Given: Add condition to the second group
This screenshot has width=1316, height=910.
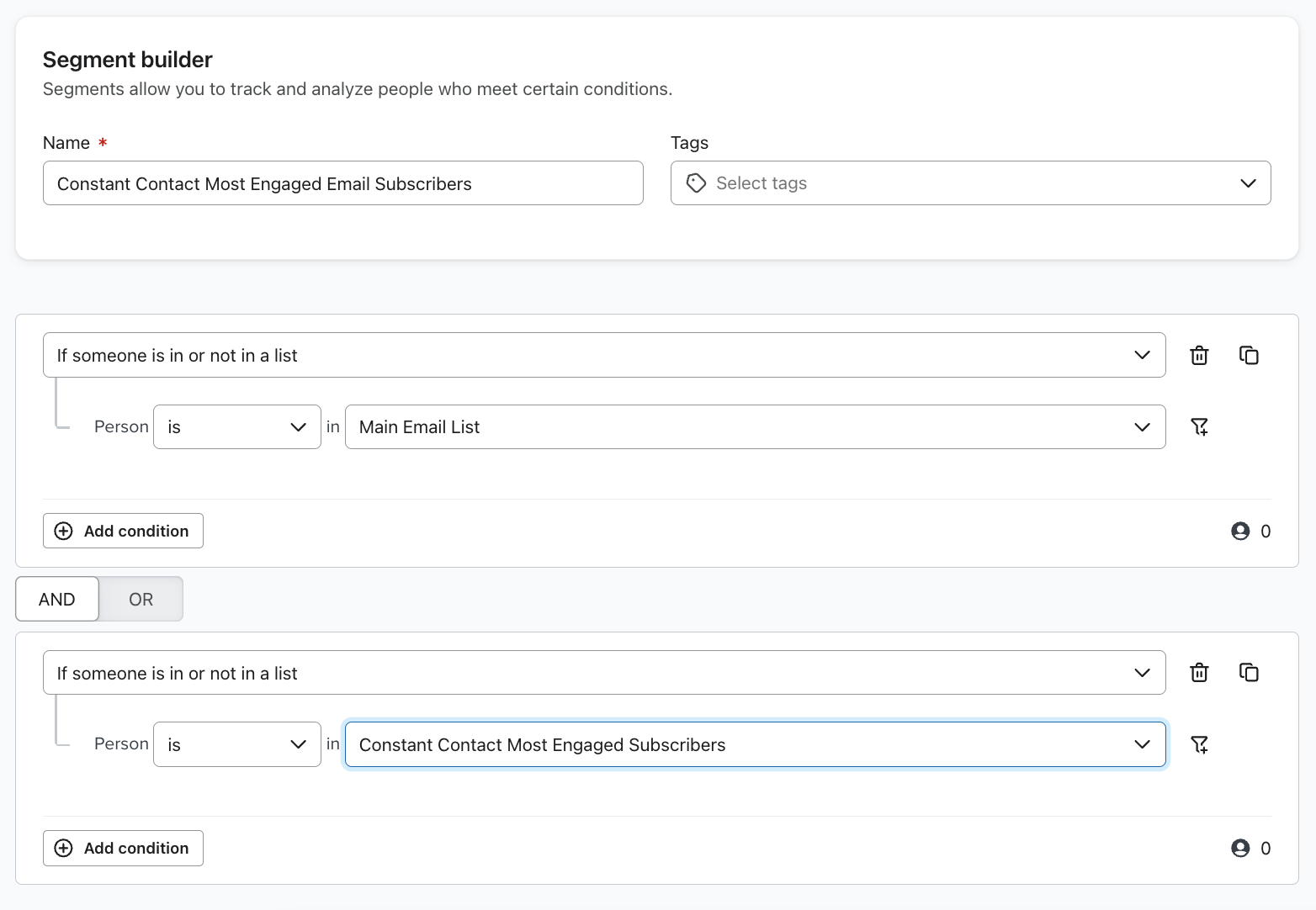Looking at the screenshot, I should [x=123, y=848].
